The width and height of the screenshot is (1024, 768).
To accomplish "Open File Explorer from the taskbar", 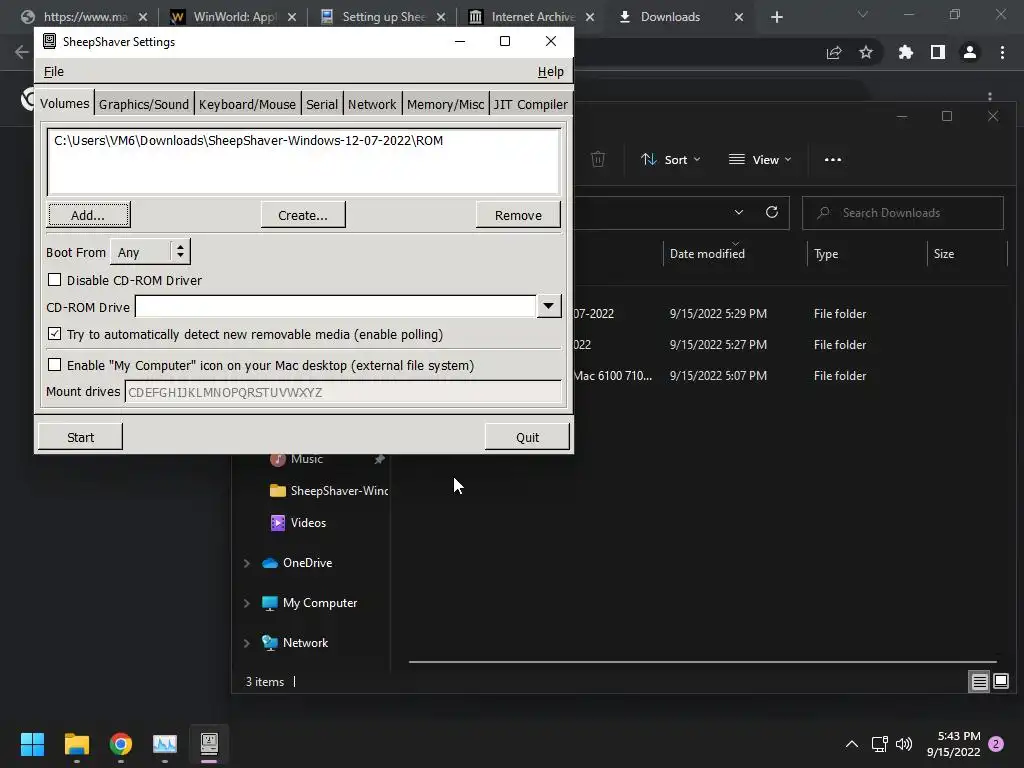I will pos(76,743).
